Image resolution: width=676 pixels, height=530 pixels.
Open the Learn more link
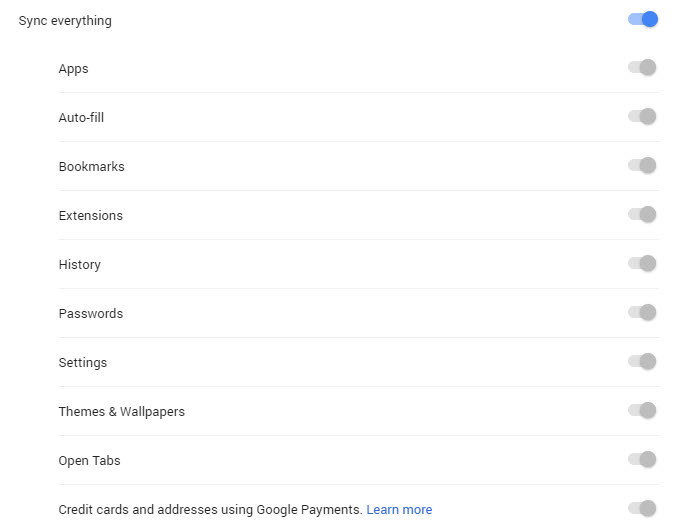pos(399,510)
